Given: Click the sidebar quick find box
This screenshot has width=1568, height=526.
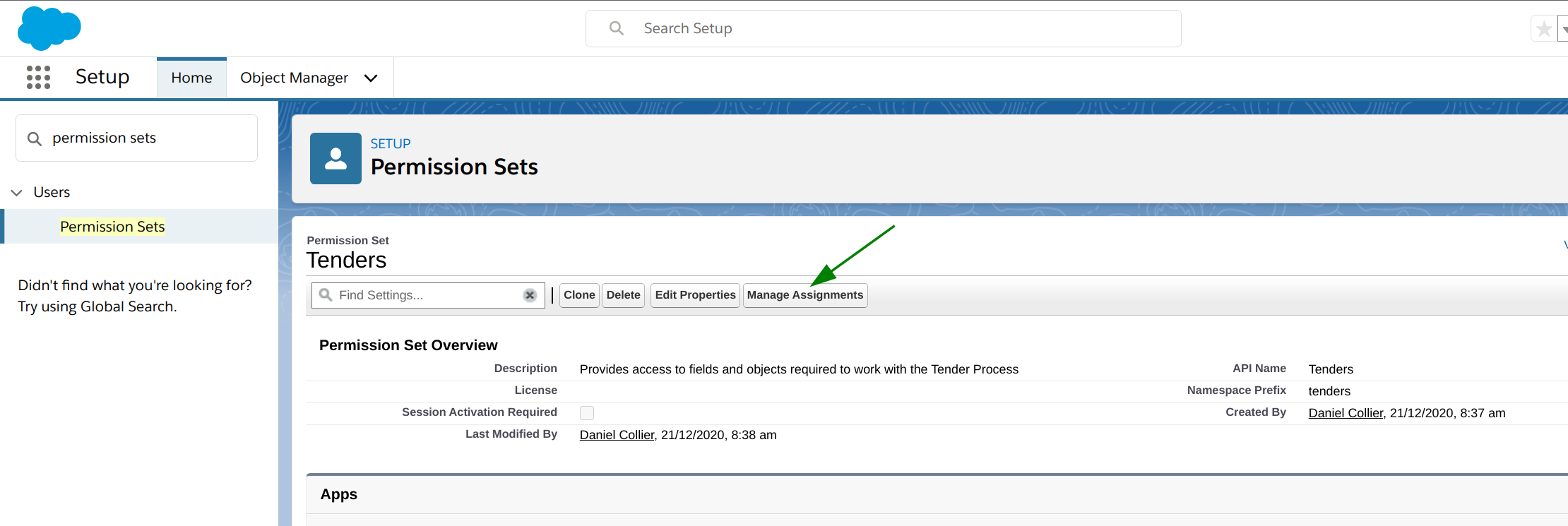Looking at the screenshot, I should point(136,138).
